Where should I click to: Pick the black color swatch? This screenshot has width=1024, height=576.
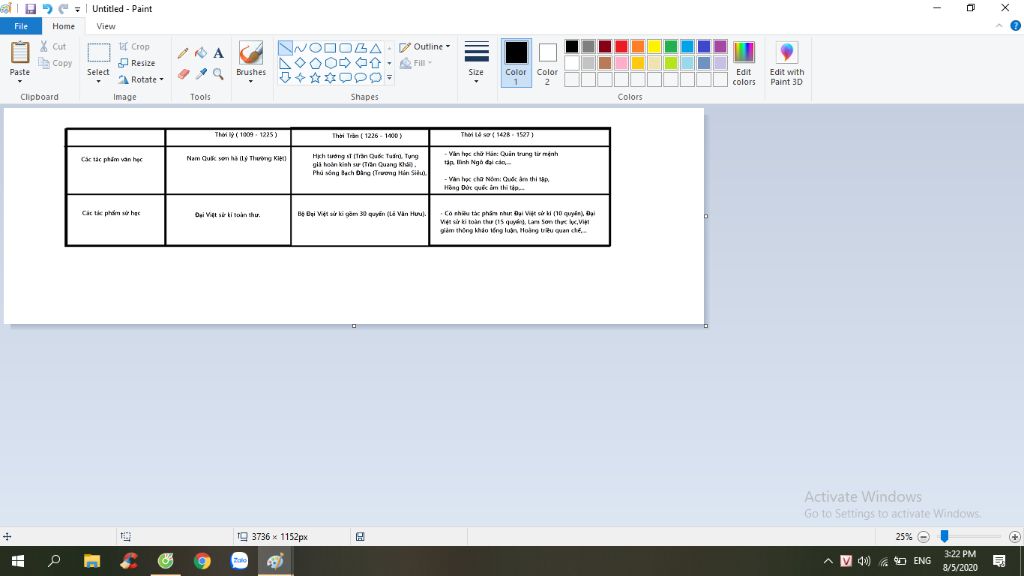coord(572,46)
